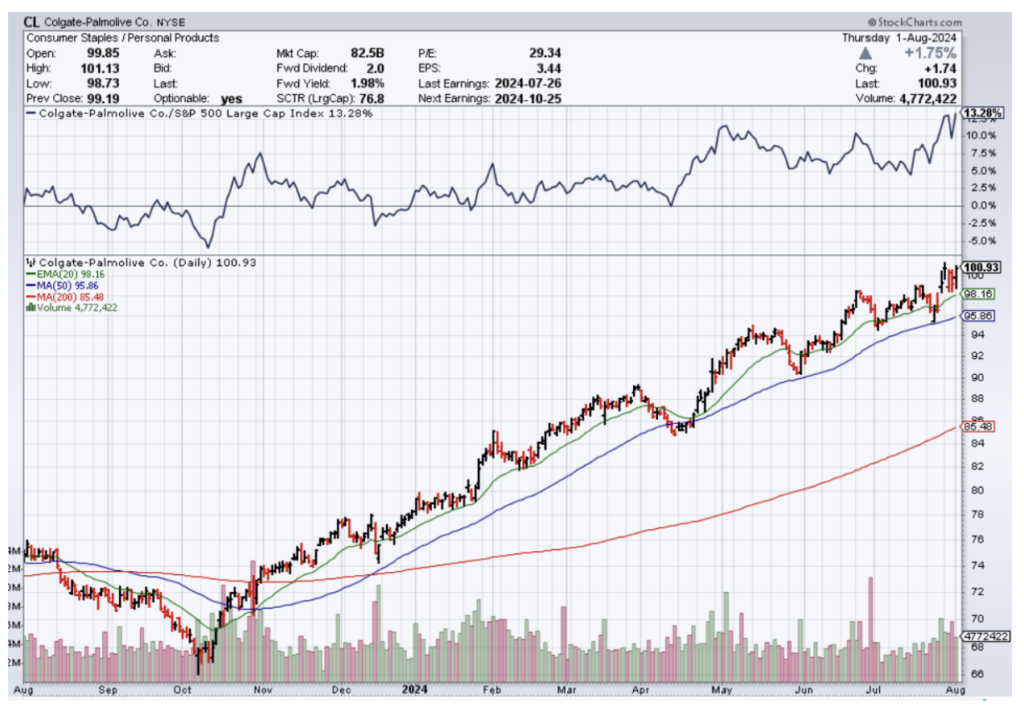Click the Volume 4,772,422 legend entry

(x=72, y=308)
